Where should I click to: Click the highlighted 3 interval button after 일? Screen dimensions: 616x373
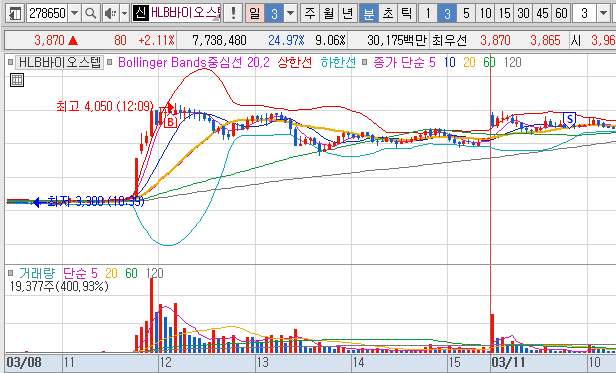[x=274, y=13]
